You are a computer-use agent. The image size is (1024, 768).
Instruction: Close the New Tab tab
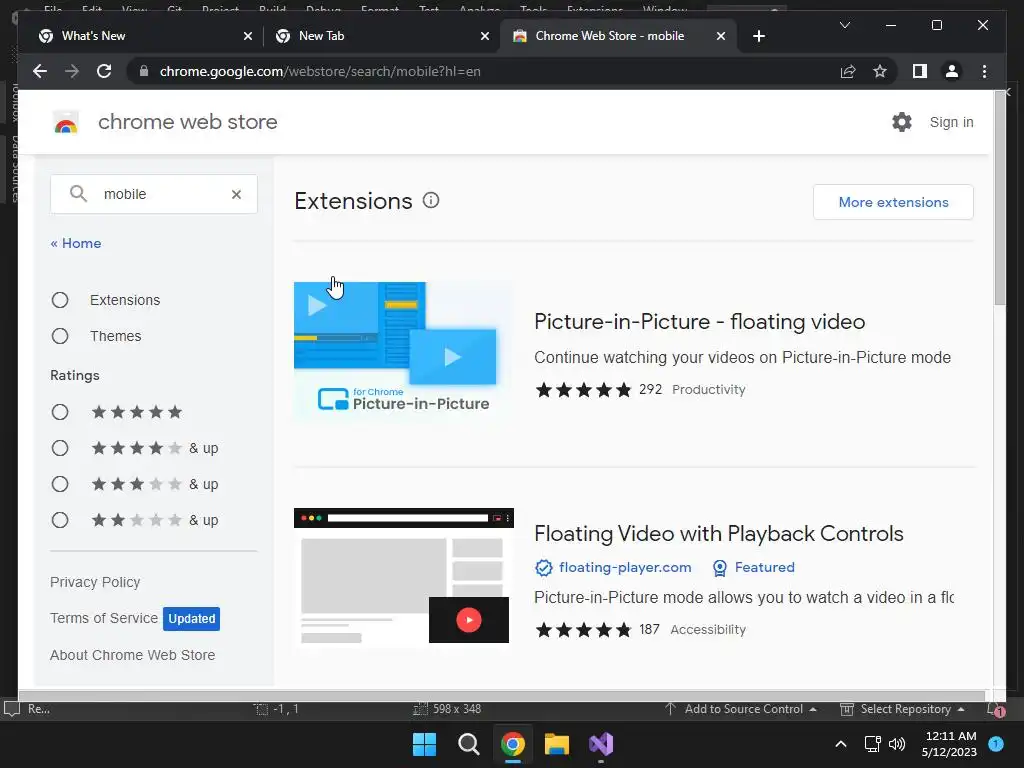pos(485,36)
